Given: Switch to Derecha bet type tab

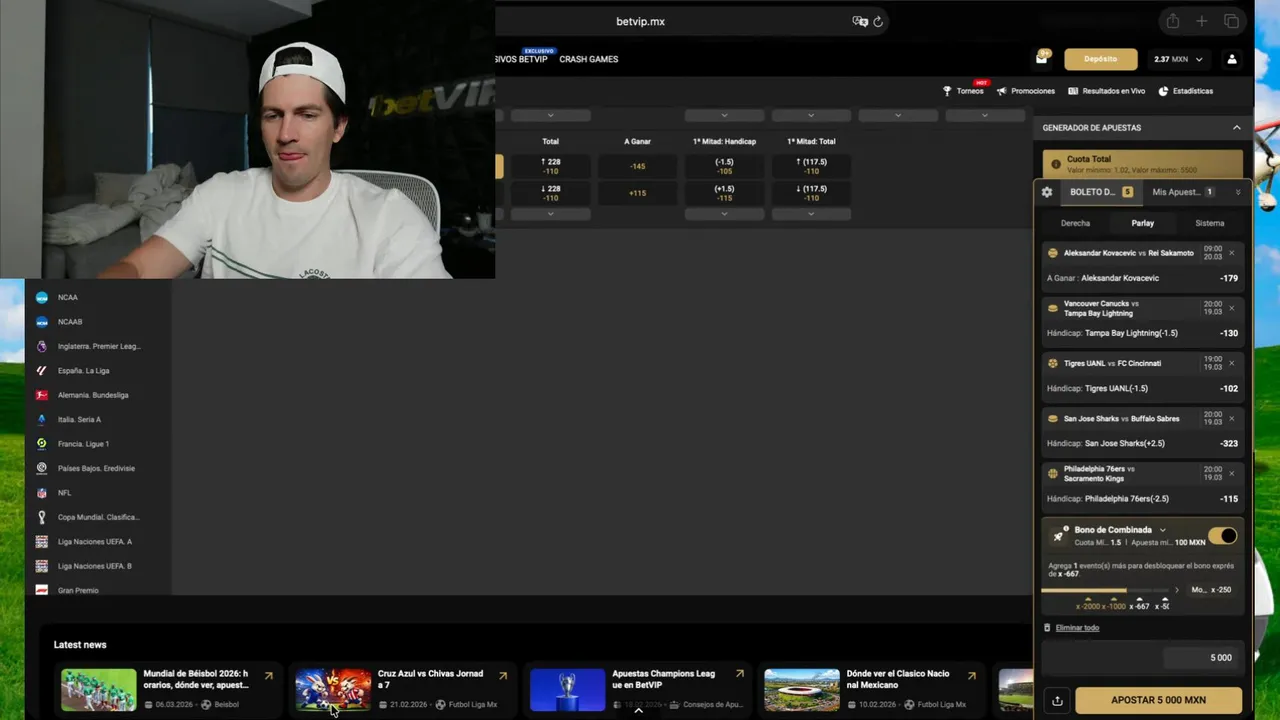Looking at the screenshot, I should click(1075, 223).
